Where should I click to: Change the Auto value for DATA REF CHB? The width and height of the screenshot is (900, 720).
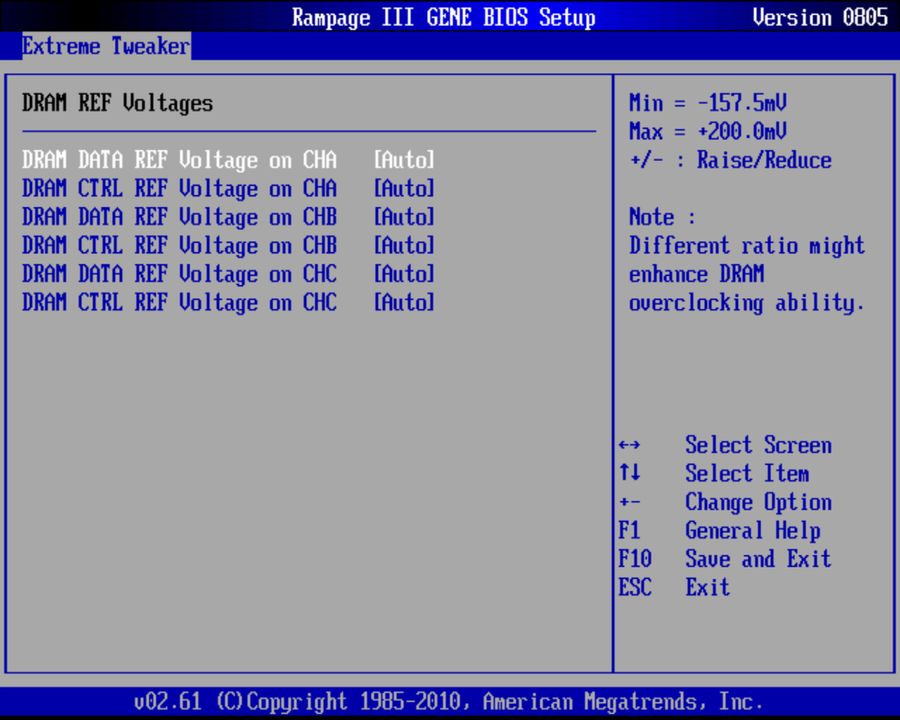point(404,217)
